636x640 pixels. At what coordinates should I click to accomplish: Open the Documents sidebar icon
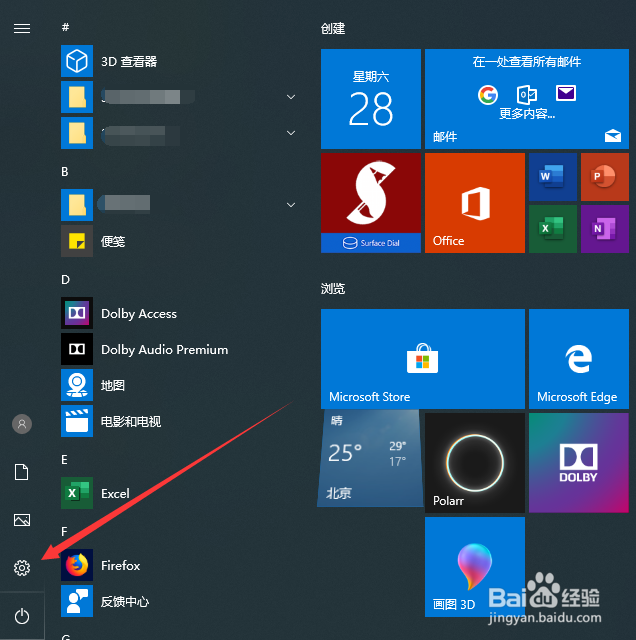pyautogui.click(x=22, y=472)
